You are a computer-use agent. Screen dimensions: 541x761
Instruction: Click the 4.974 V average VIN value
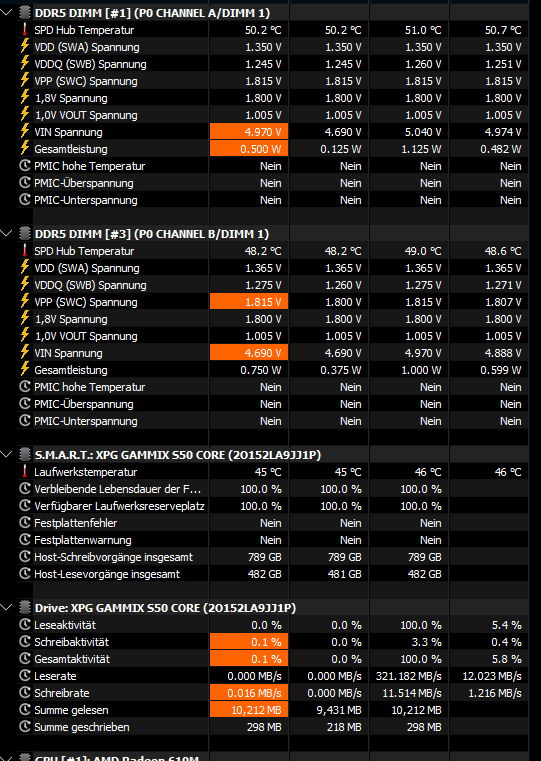[503, 132]
